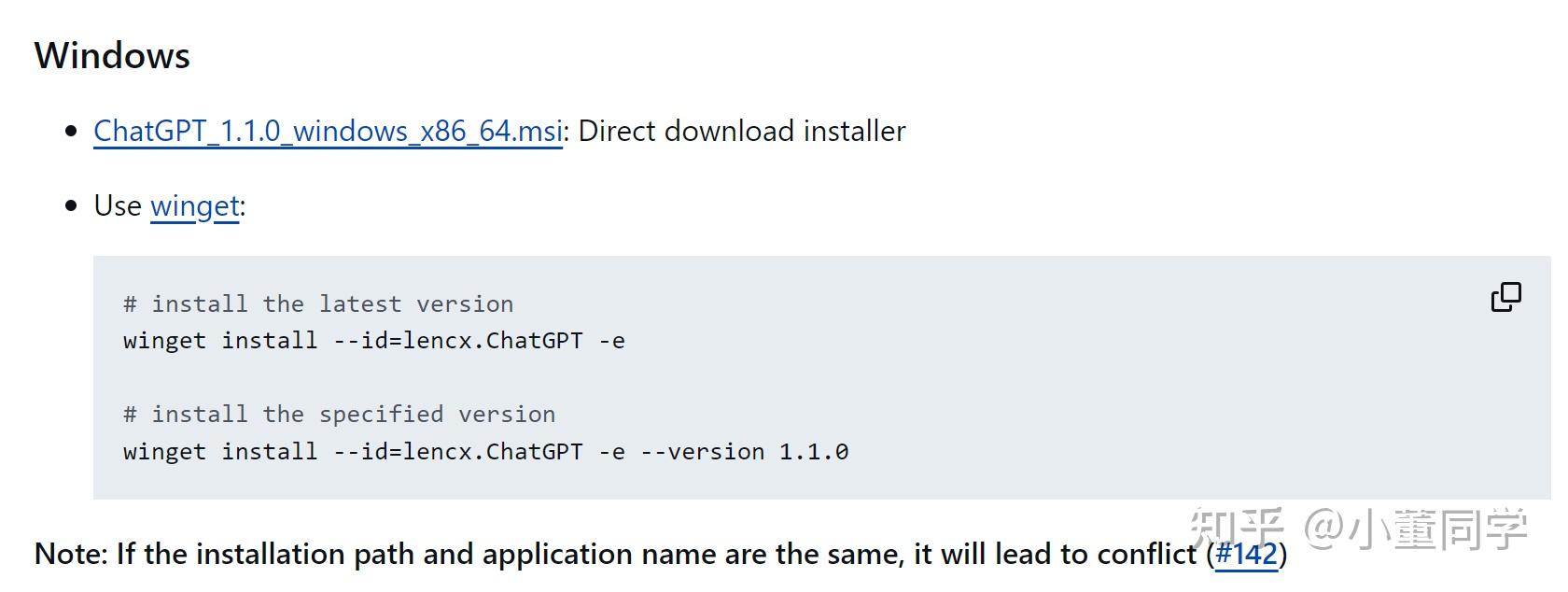Click the first winget install command line
The height and width of the screenshot is (592, 1568).
(x=373, y=341)
